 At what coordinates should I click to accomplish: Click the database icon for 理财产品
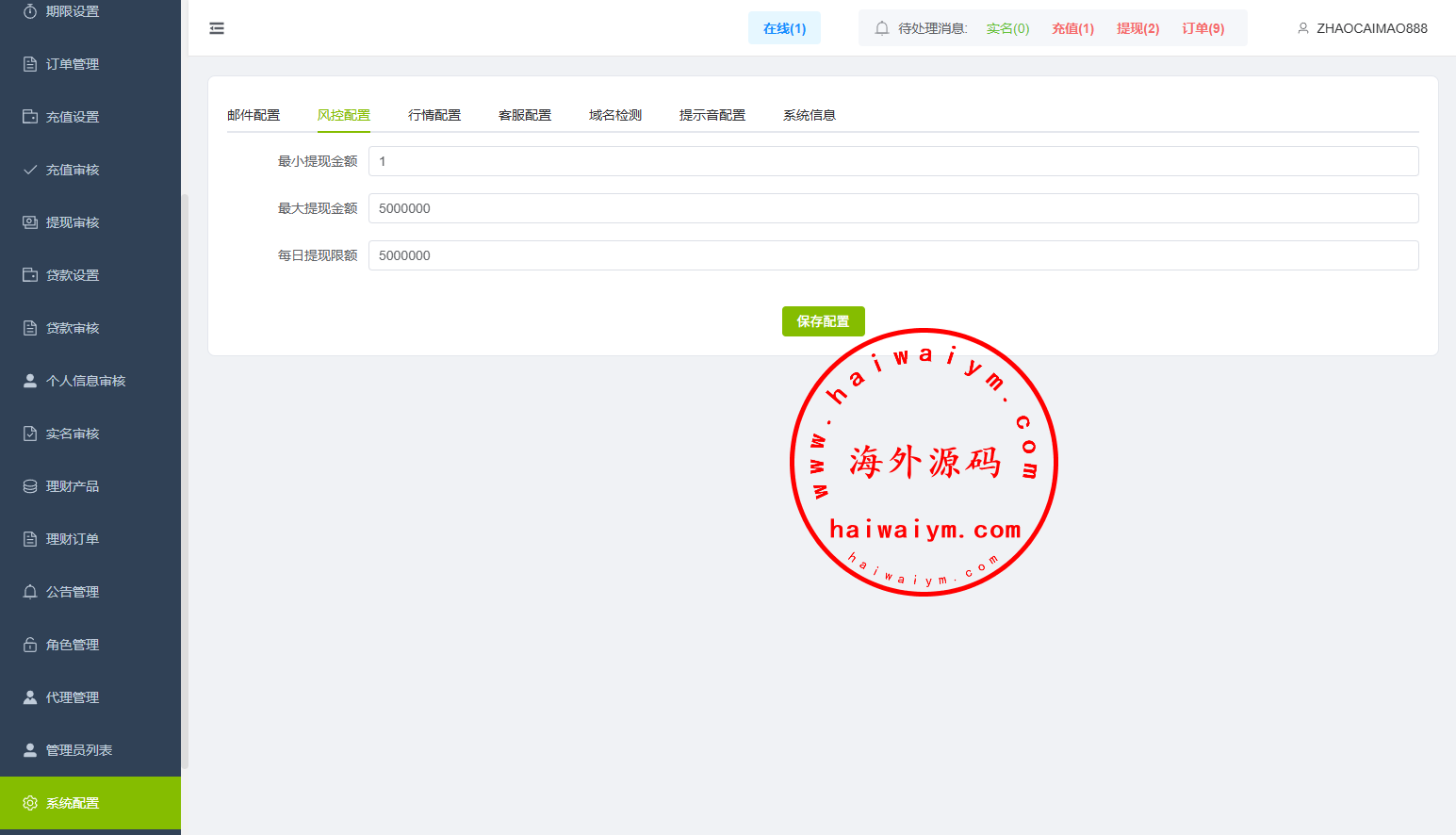(30, 486)
